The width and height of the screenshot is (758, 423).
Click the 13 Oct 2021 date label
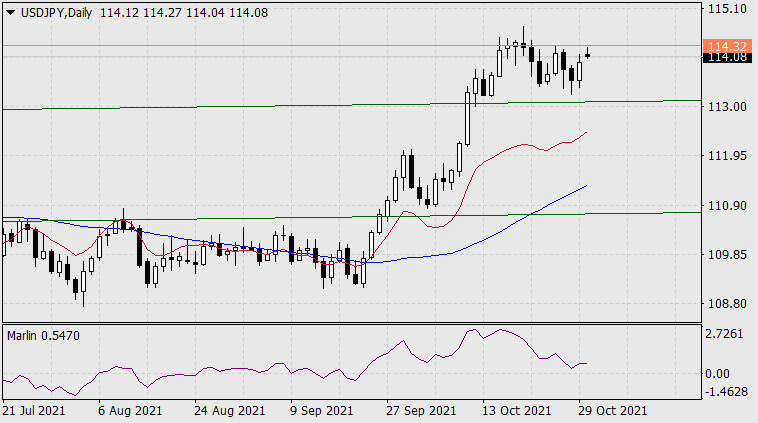[516, 411]
